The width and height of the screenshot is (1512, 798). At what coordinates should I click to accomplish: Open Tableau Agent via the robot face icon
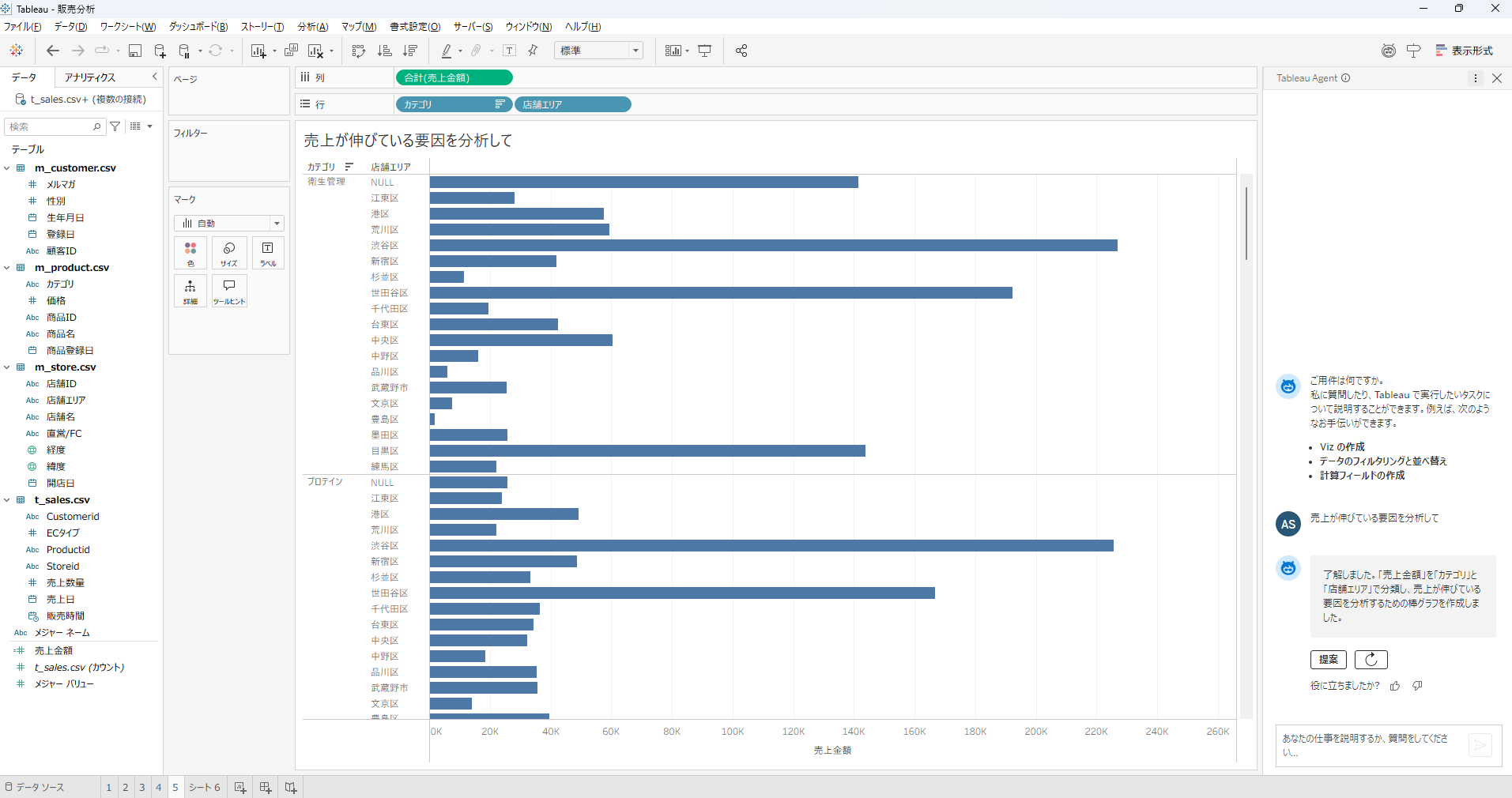click(x=1389, y=51)
